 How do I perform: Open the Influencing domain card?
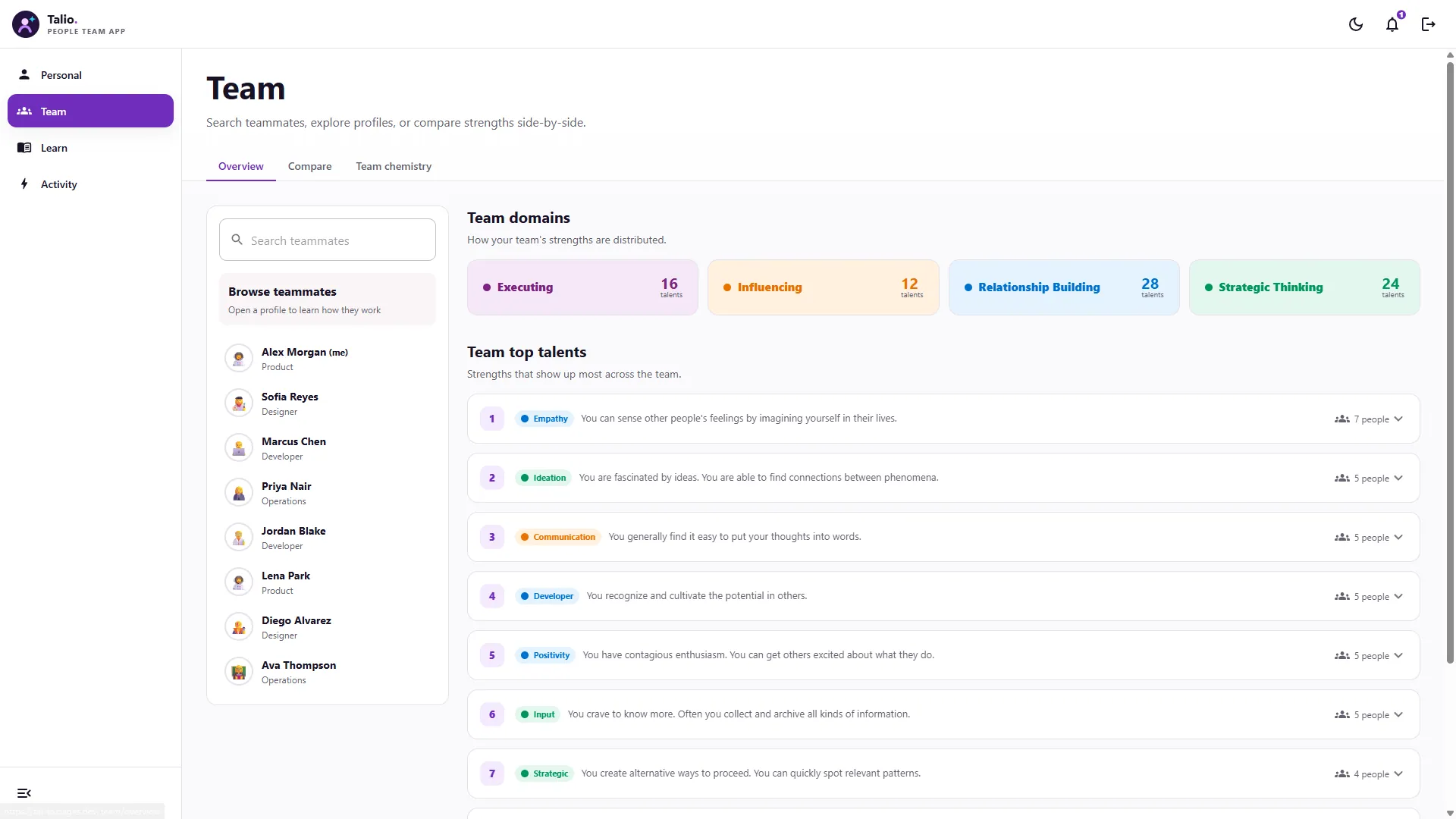[x=823, y=287]
